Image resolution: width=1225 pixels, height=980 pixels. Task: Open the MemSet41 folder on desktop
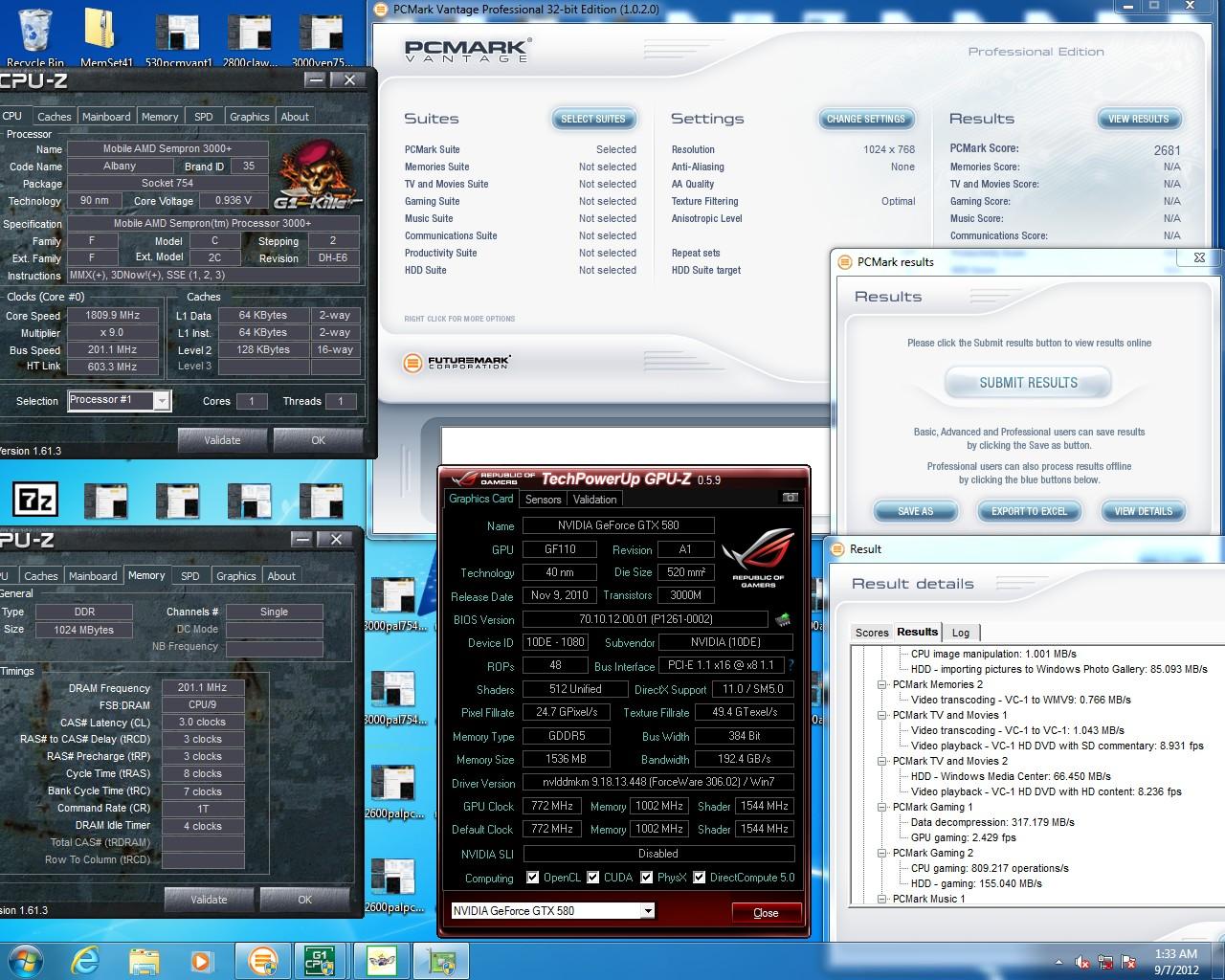(105, 36)
